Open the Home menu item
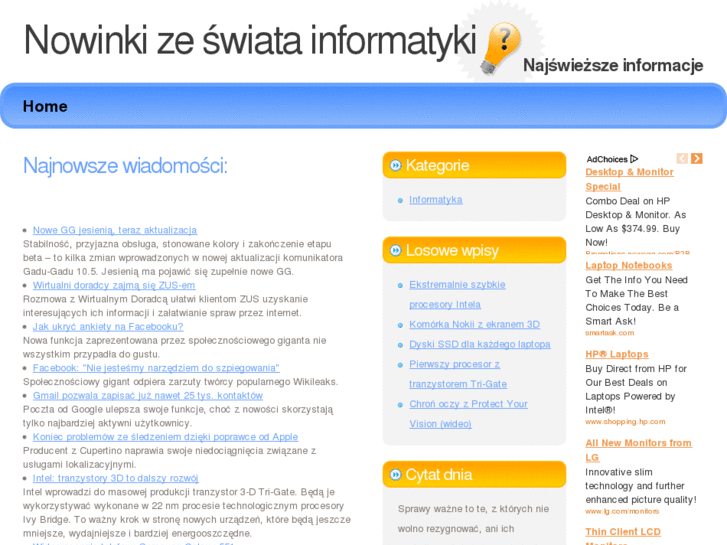This screenshot has height=545, width=727. pyautogui.click(x=45, y=106)
